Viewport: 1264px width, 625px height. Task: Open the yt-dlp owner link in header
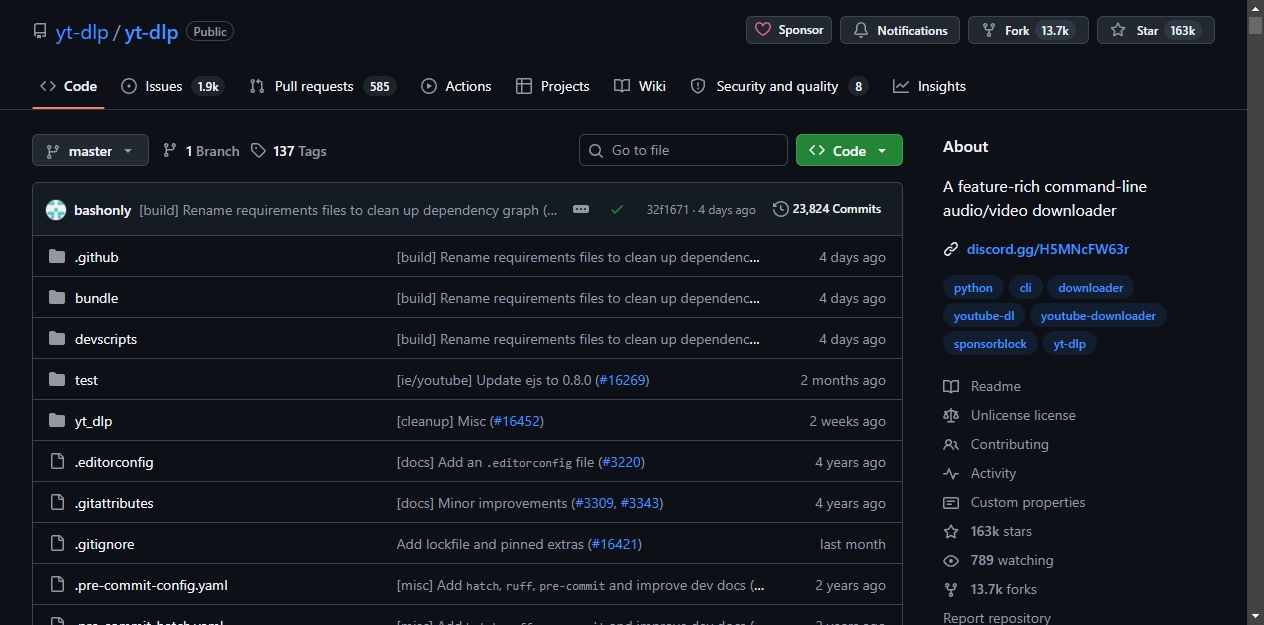[x=82, y=32]
